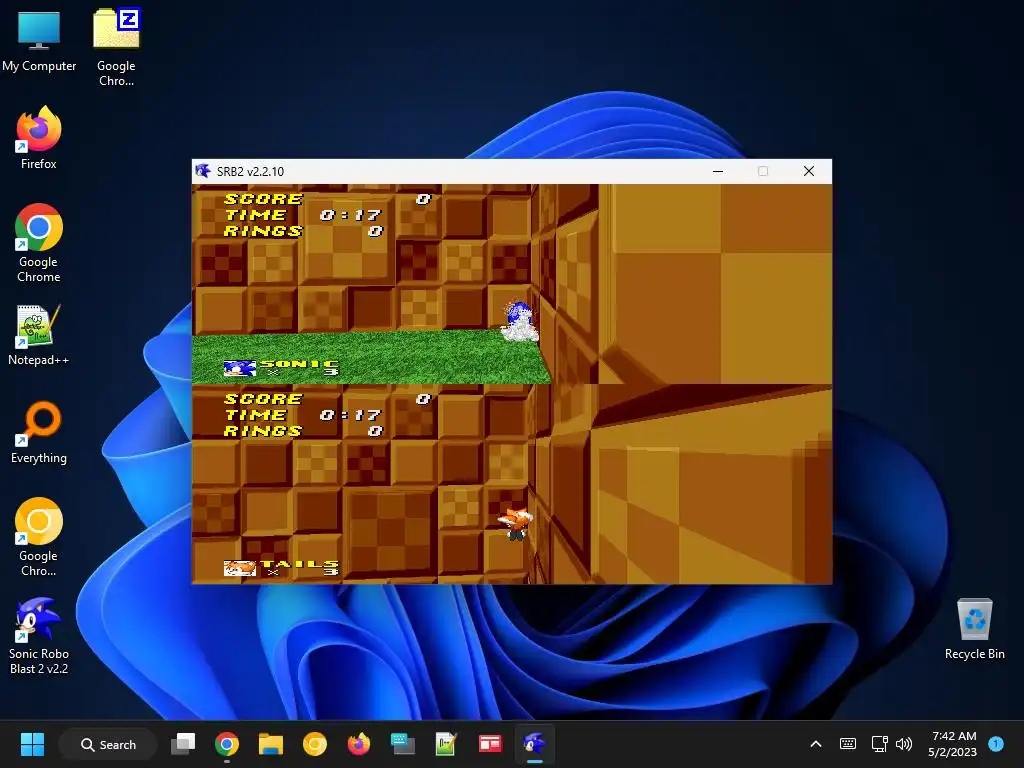Image resolution: width=1024 pixels, height=768 pixels.
Task: Open File Explorer from the taskbar
Action: (x=270, y=744)
